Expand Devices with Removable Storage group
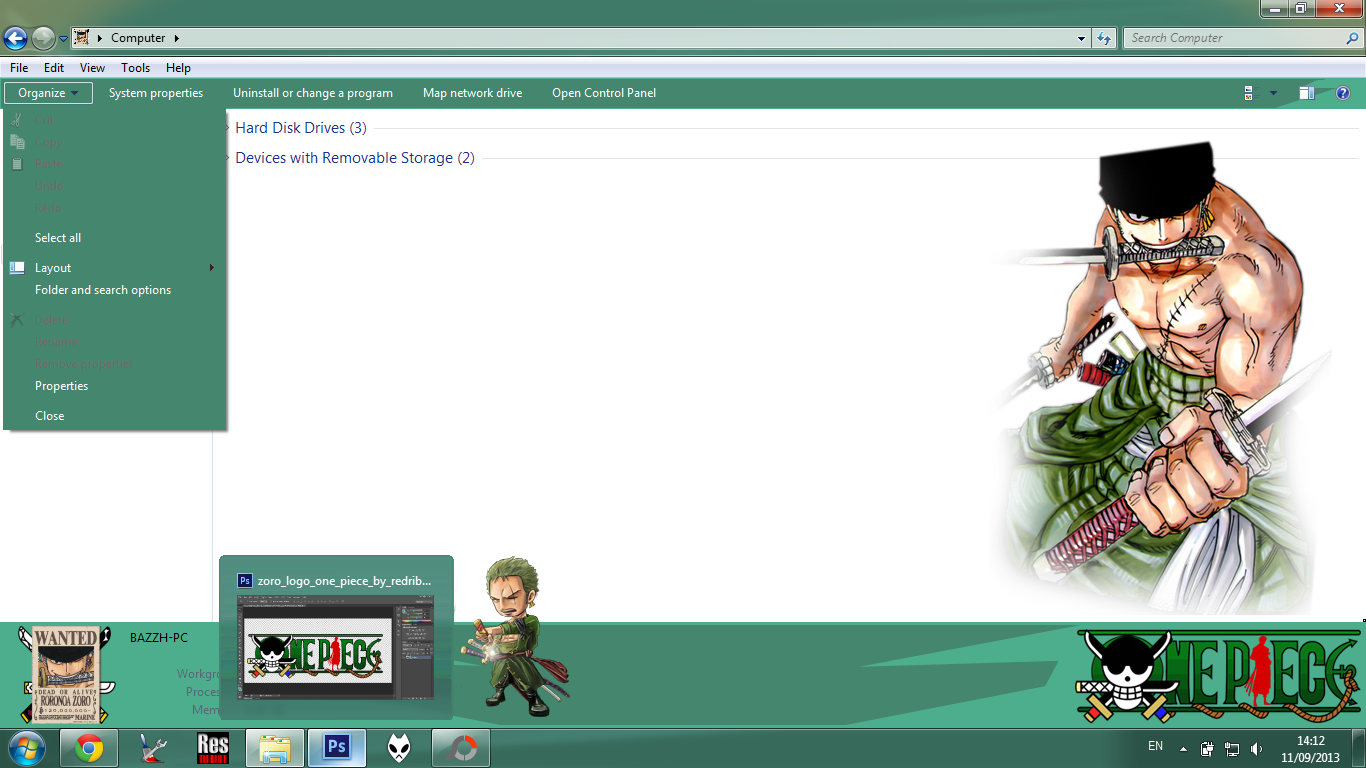This screenshot has height=768, width=1366. tap(228, 158)
